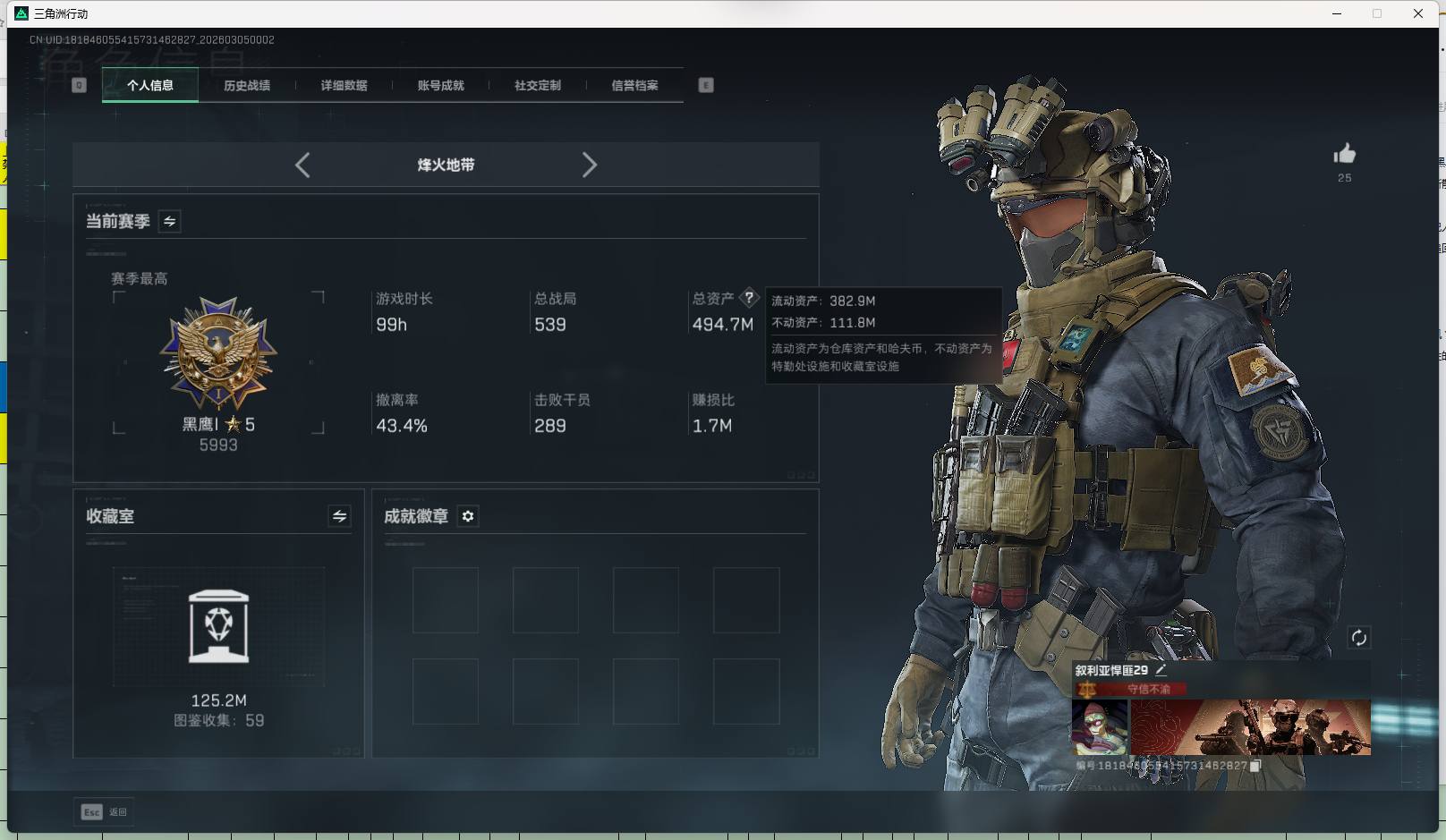Toggle the 收藏室 swap view icon
Image resolution: width=1446 pixels, height=840 pixels.
(339, 516)
